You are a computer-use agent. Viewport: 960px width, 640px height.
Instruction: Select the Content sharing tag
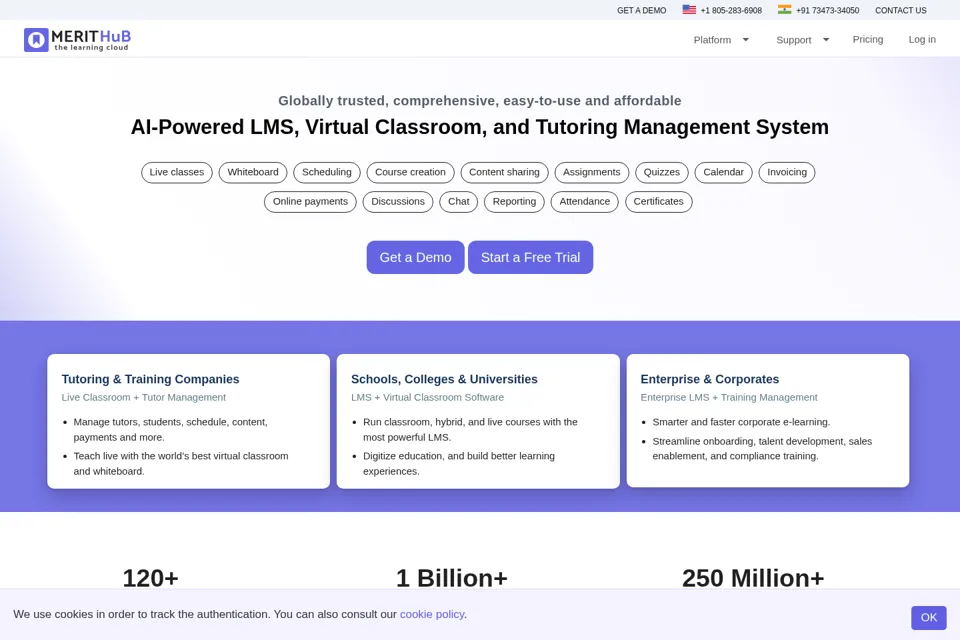(504, 173)
